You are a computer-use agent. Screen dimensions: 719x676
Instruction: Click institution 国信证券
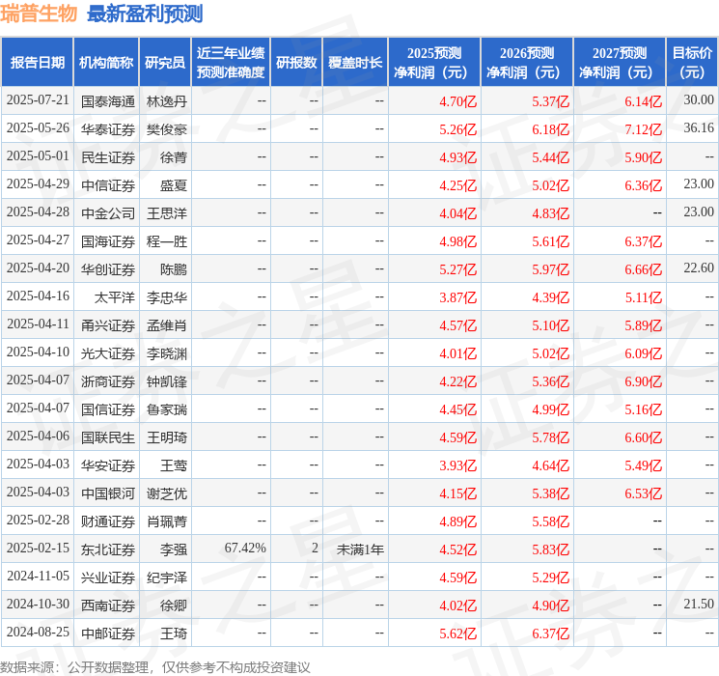108,409
